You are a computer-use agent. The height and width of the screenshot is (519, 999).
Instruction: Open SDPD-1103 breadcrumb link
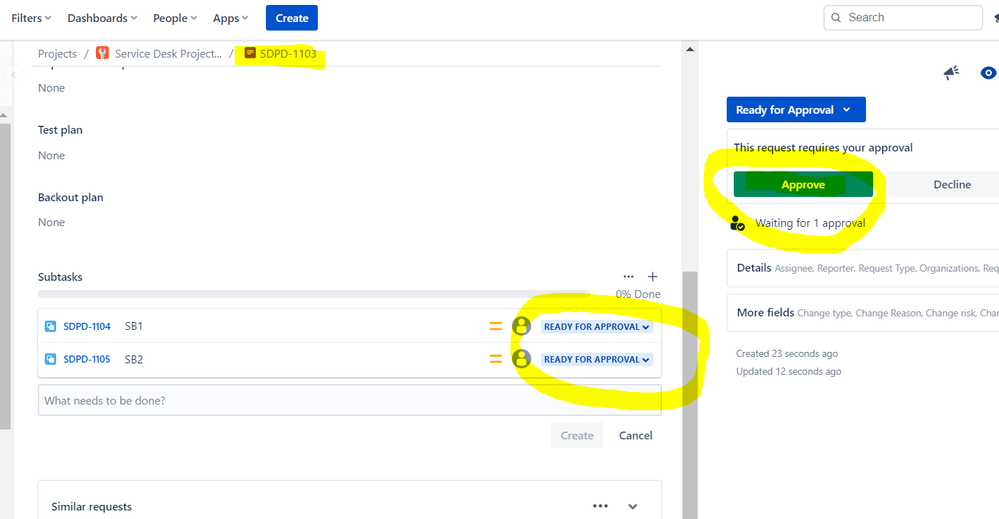point(287,53)
